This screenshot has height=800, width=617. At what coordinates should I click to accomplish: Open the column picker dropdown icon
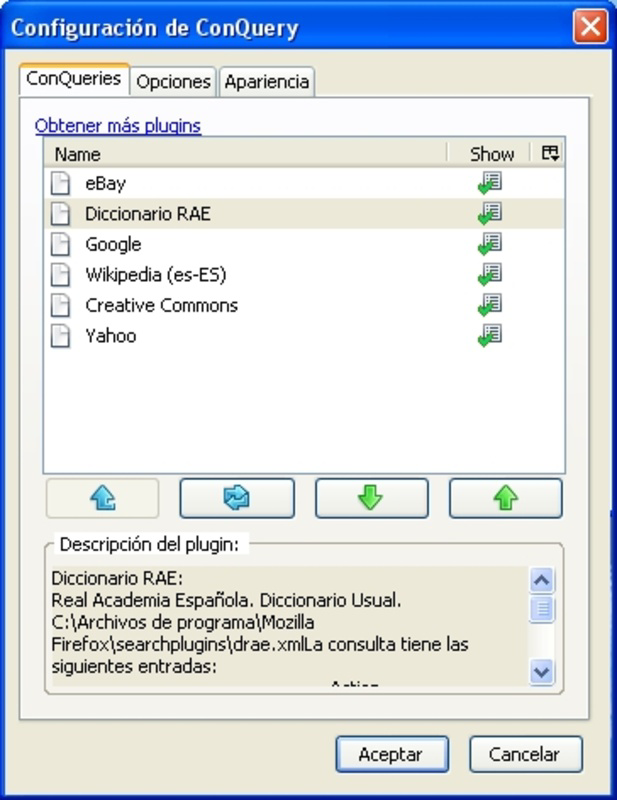click(550, 153)
